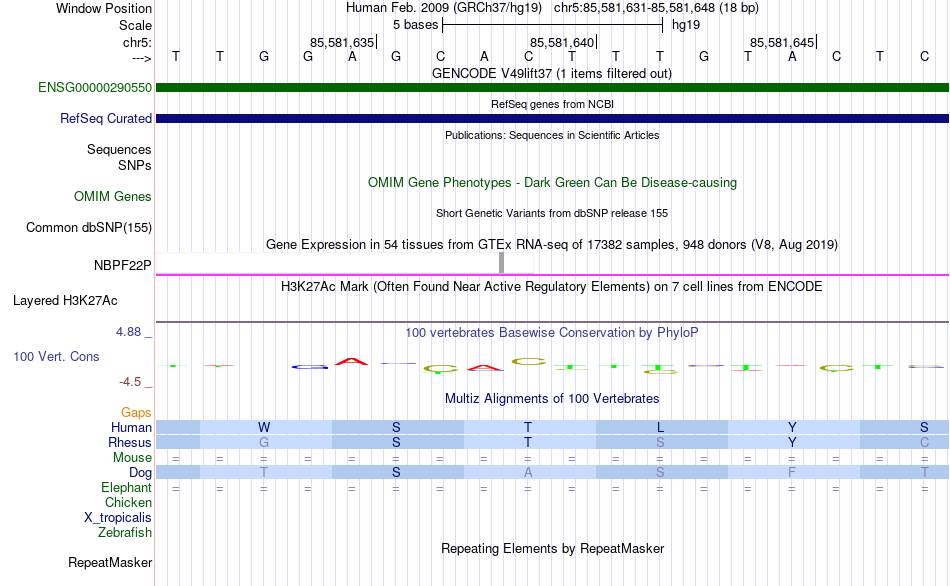Click the Sequences track label

(119, 149)
